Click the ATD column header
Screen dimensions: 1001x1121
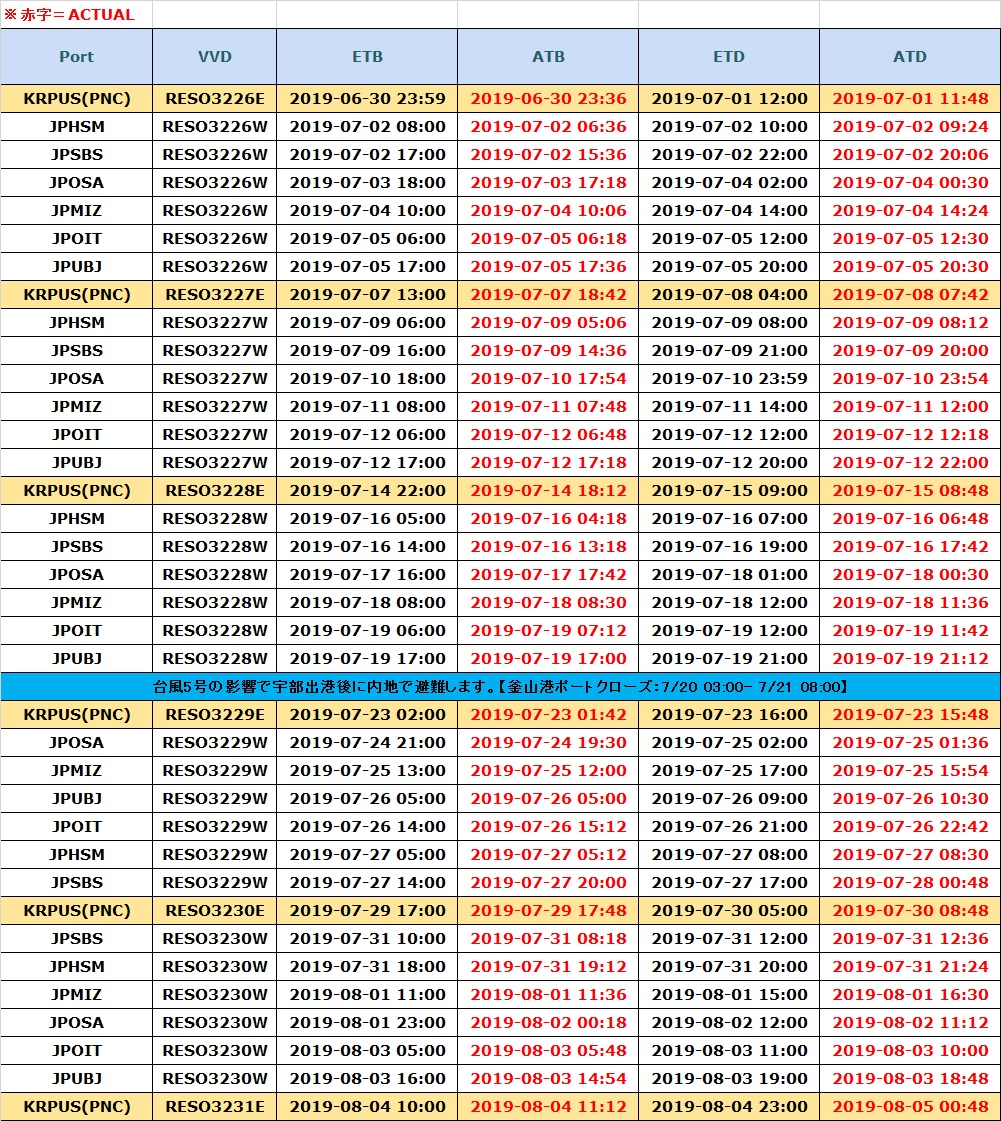[909, 56]
